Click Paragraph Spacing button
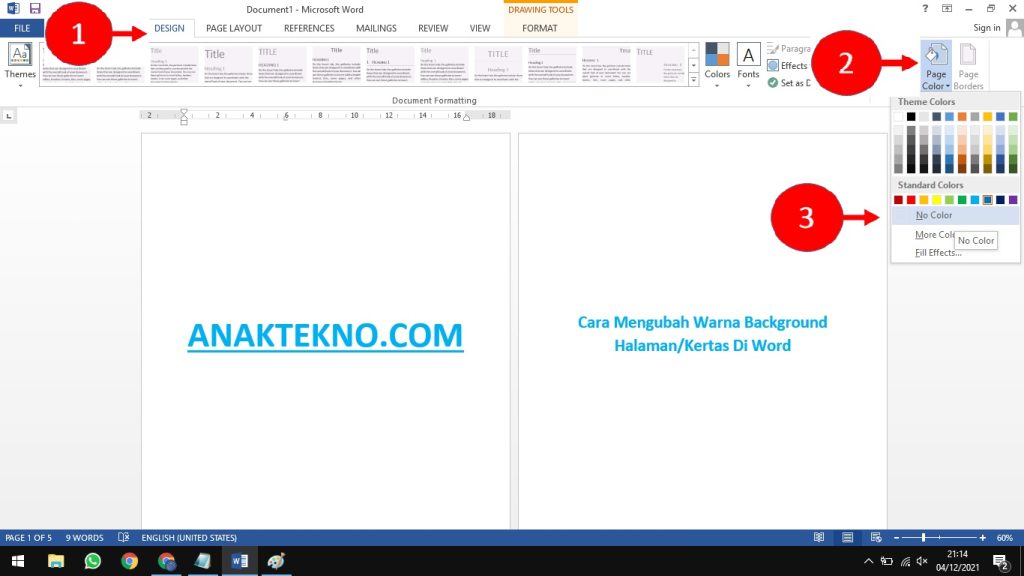This screenshot has width=1024, height=576. 789,48
